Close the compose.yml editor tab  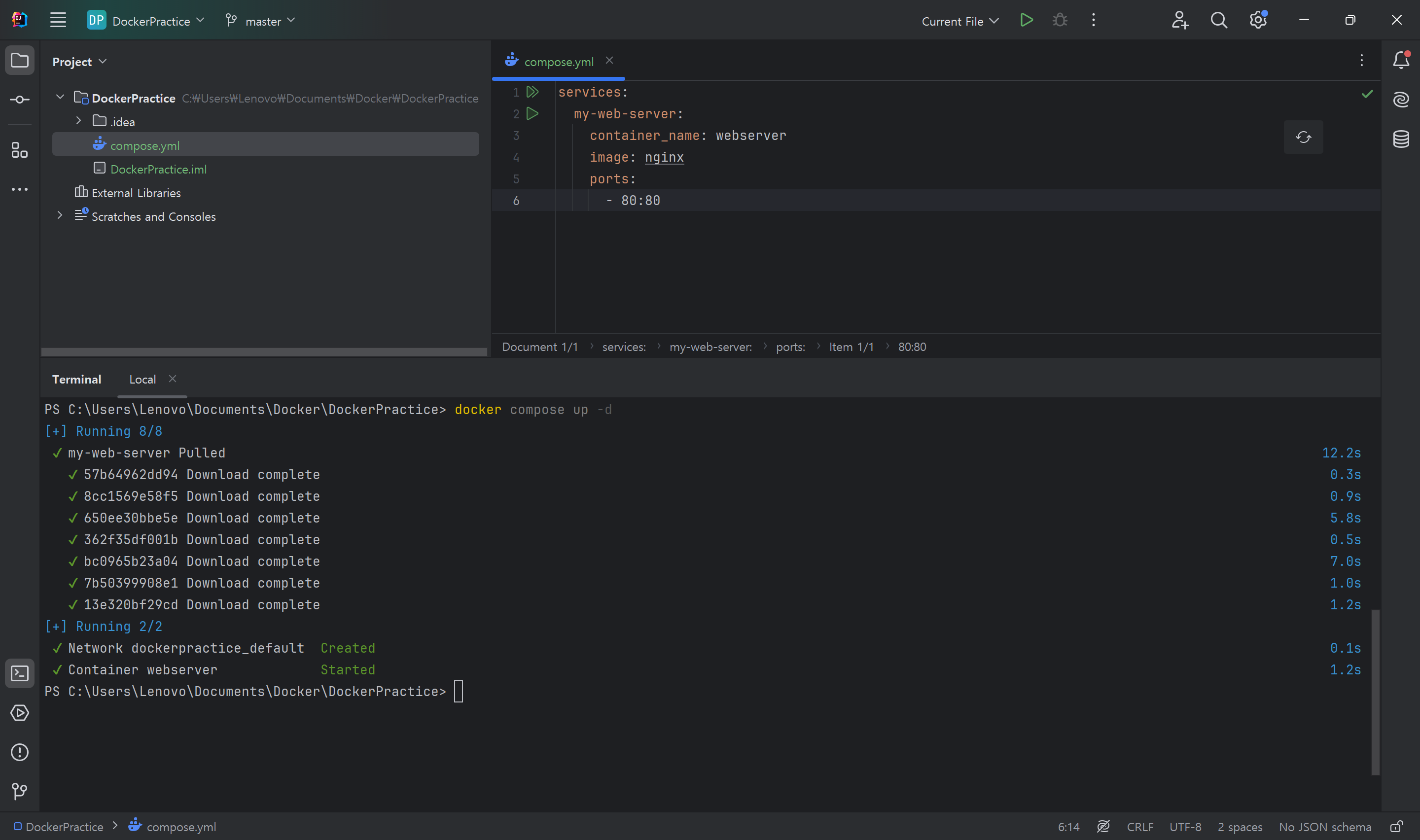pos(609,60)
